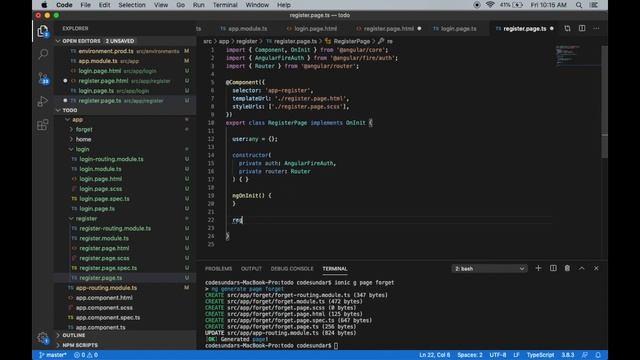Open register.page.html in explorer tree
This screenshot has width=640, height=360.
[x=104, y=248]
